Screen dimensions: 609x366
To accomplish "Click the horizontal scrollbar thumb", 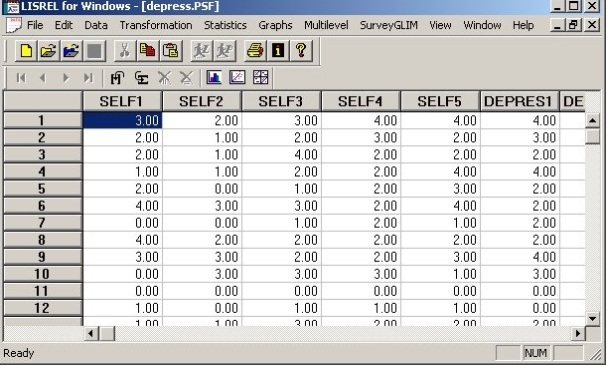I will pyautogui.click(x=107, y=334).
